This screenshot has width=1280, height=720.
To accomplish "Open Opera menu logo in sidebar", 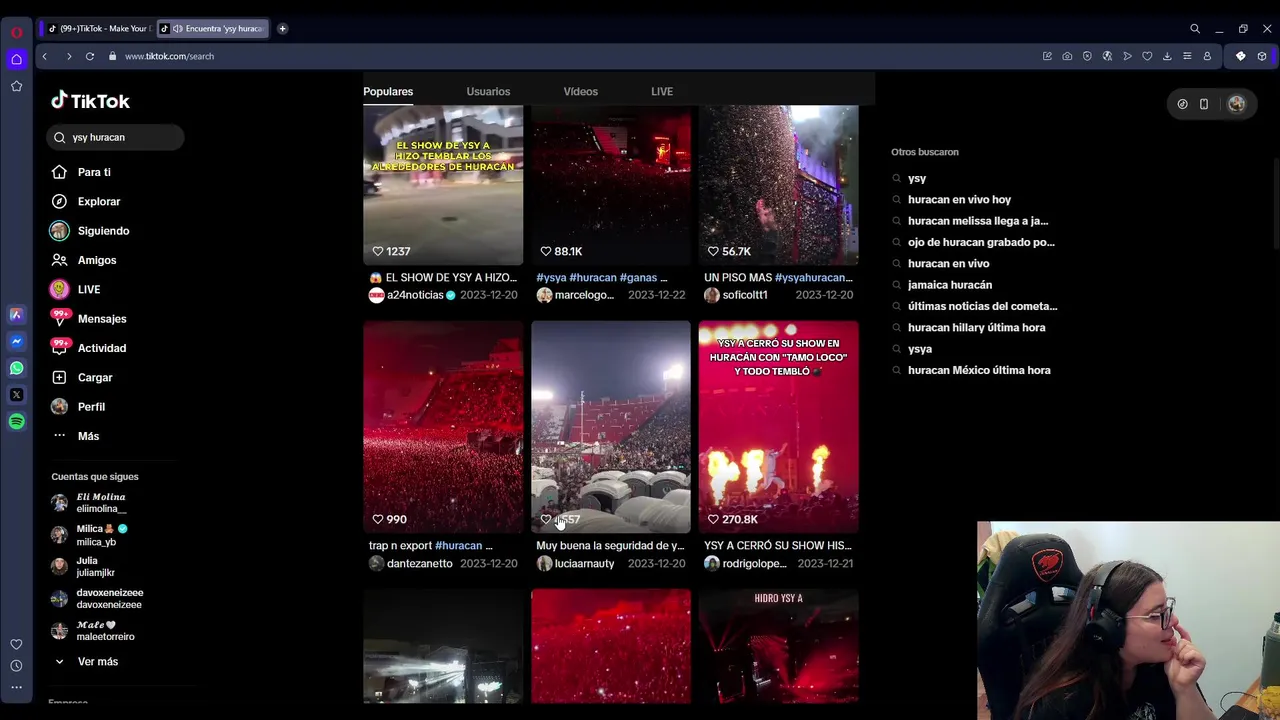I will (16, 32).
